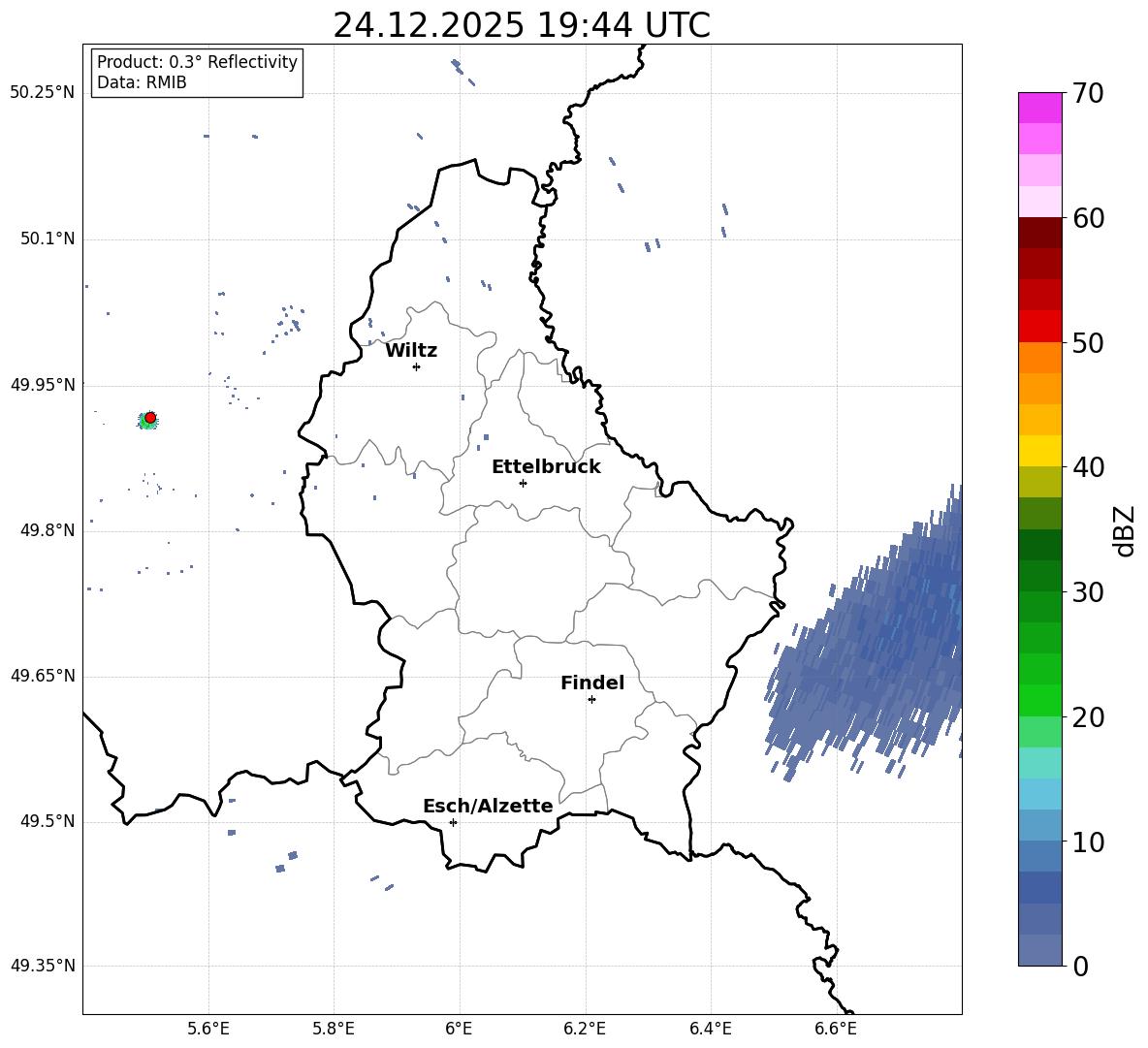Click the red radar site marker
This screenshot has height=1048, width=1148.
(x=150, y=417)
